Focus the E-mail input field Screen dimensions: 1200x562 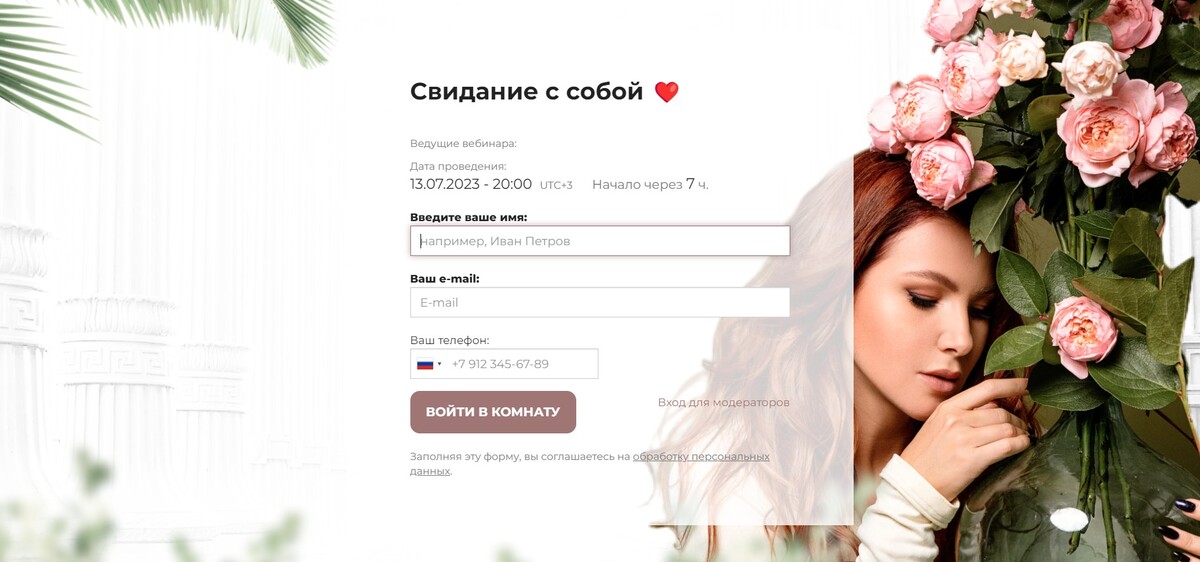600,302
